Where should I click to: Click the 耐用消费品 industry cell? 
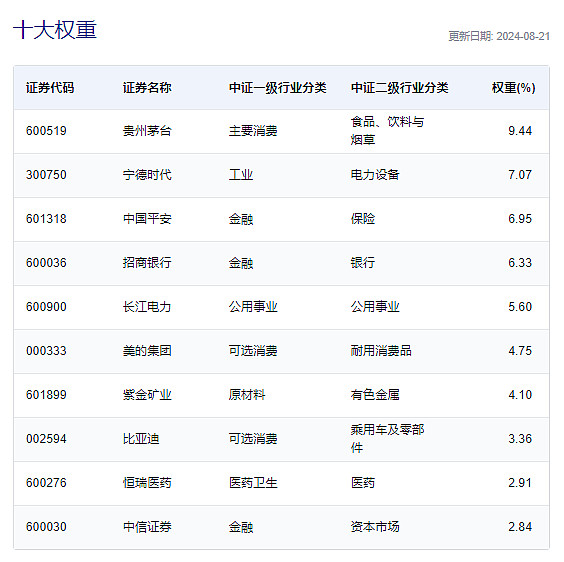381,351
